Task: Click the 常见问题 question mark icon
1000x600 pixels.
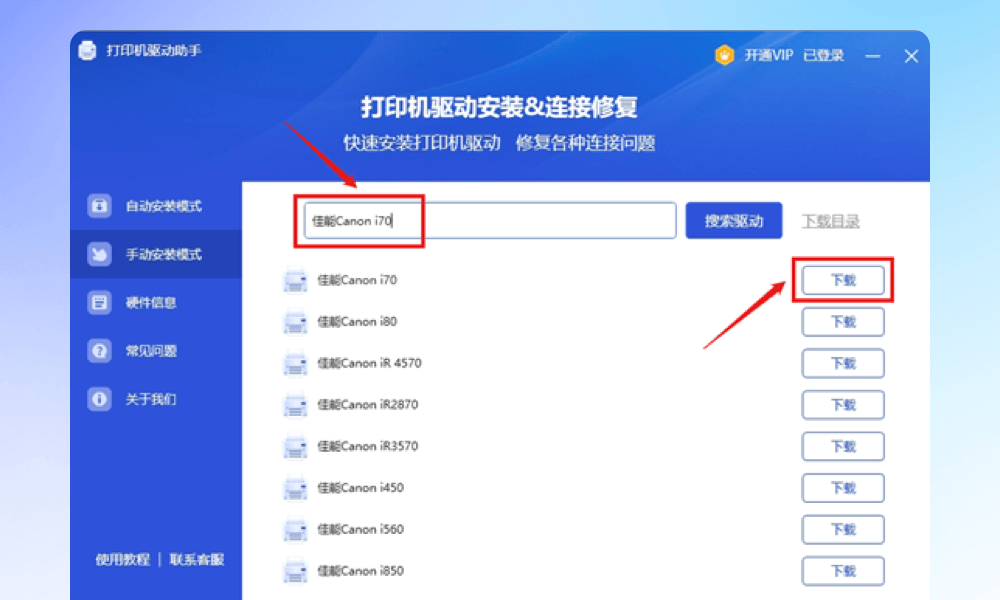Action: (x=99, y=351)
